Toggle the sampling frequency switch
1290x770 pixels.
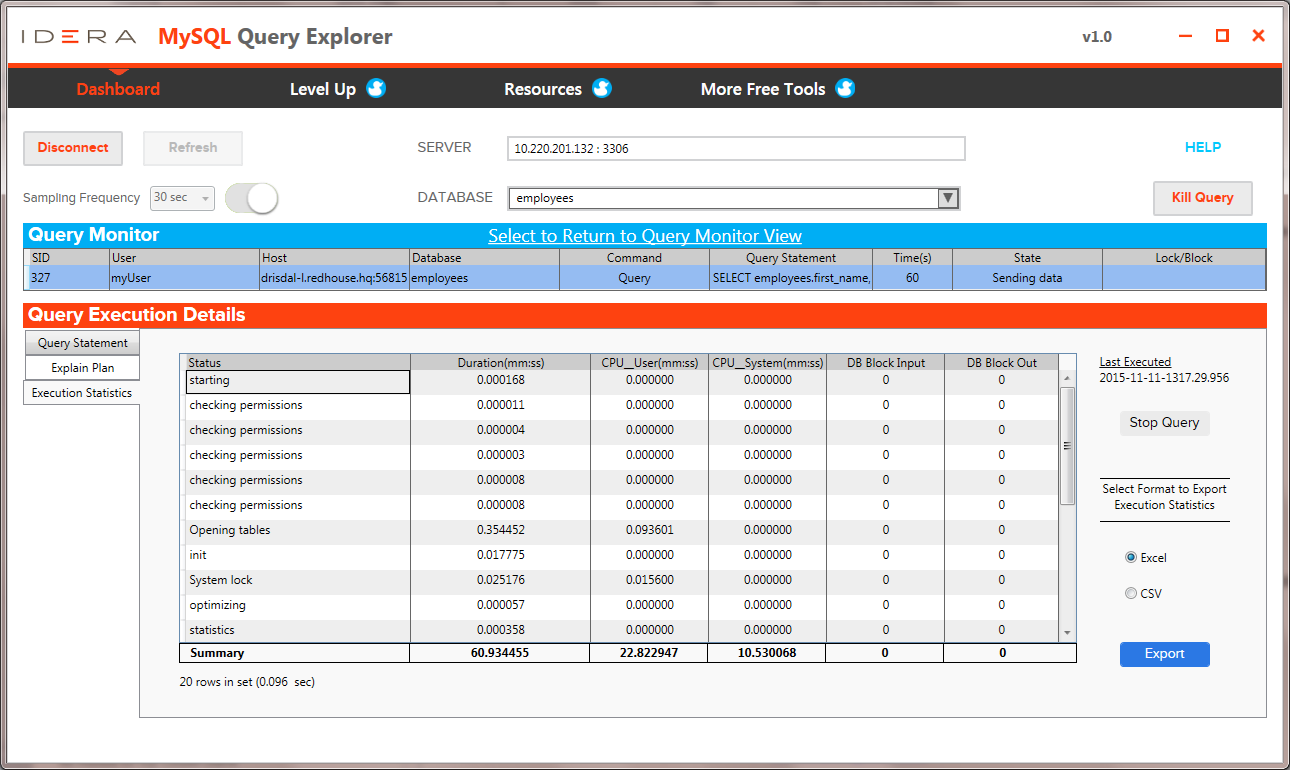[251, 198]
